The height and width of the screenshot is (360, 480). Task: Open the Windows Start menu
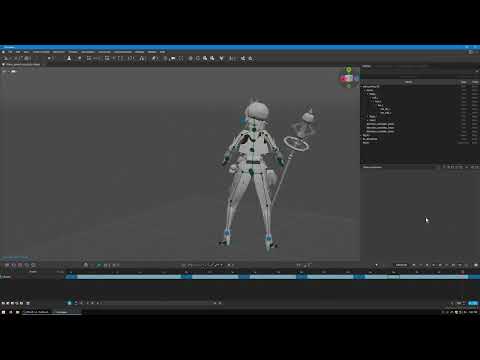tap(3, 312)
